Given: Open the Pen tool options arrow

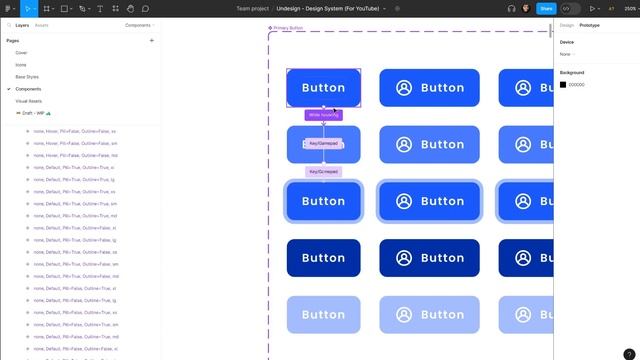Looking at the screenshot, I should coord(89,9).
